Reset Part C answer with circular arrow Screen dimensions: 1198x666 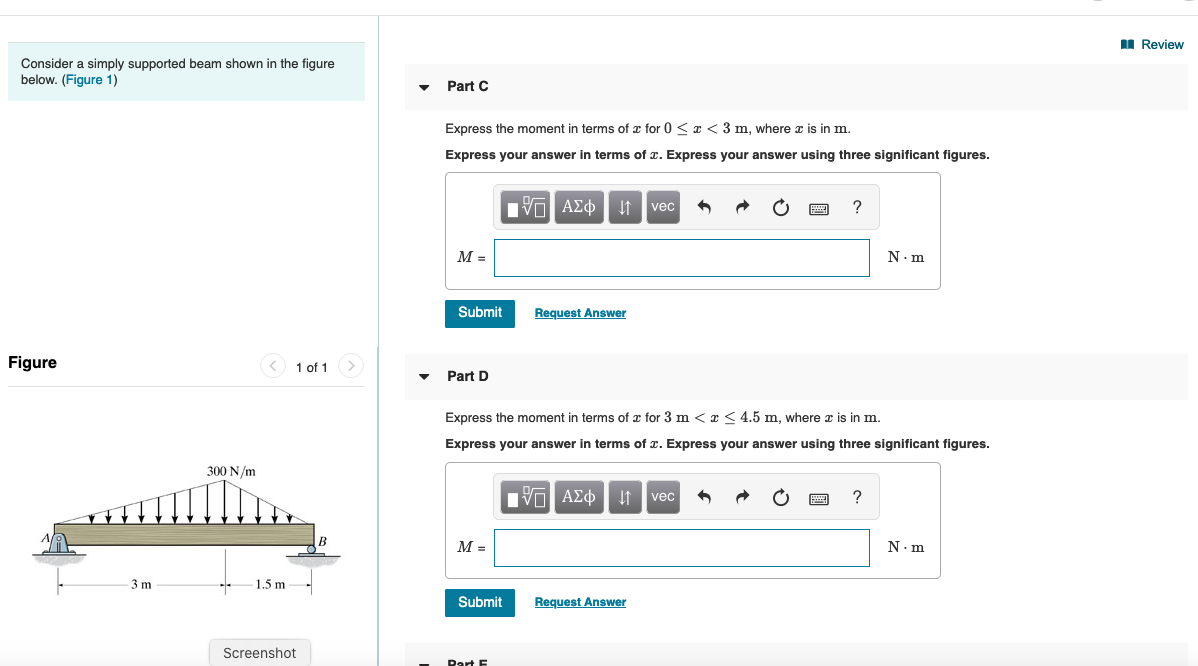[x=780, y=207]
